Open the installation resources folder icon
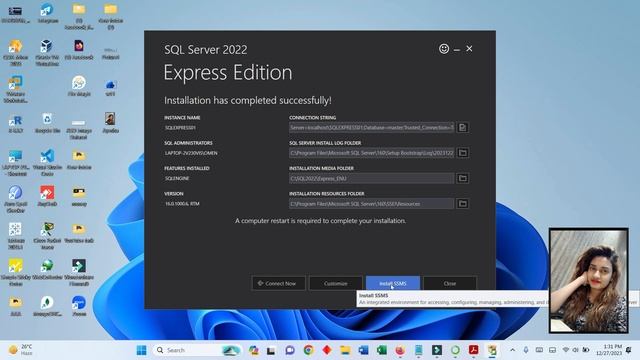This screenshot has width=640, height=360. tap(462, 203)
